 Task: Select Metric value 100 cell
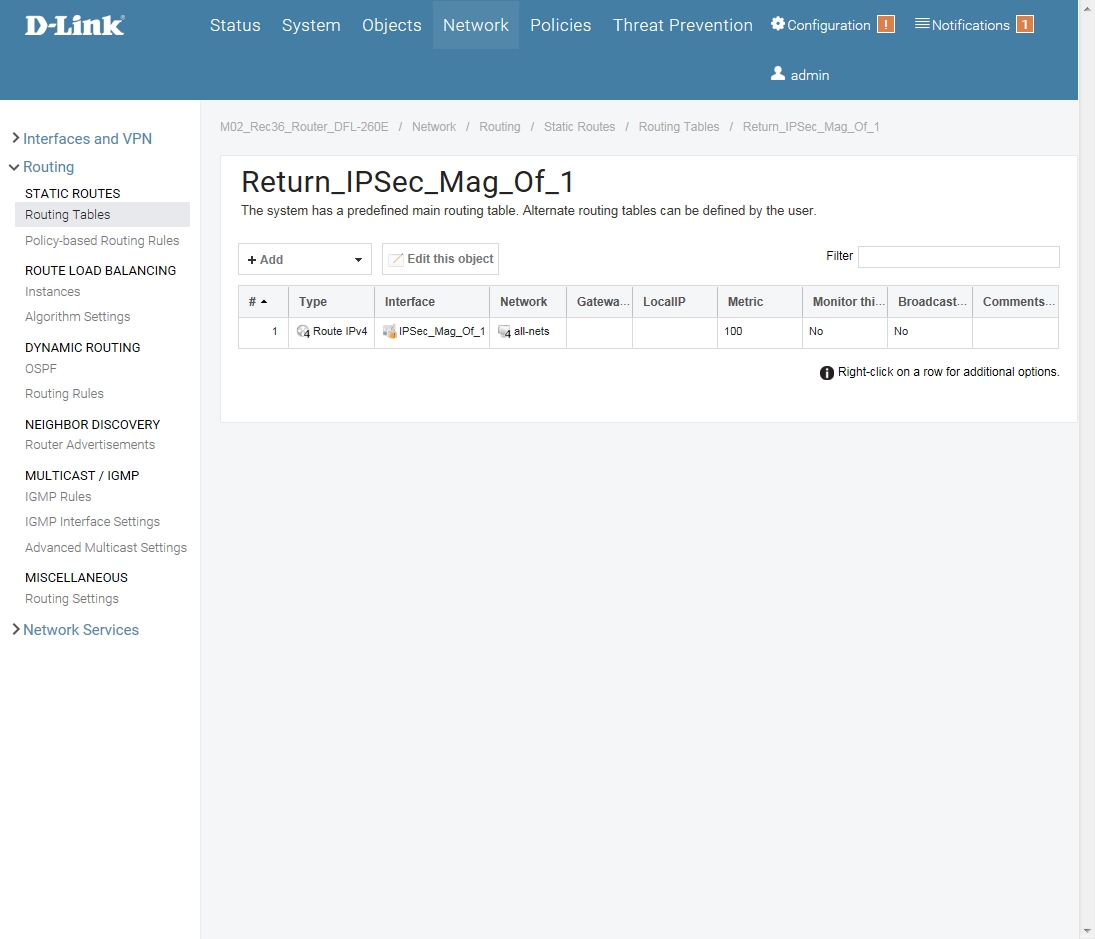[x=760, y=332]
